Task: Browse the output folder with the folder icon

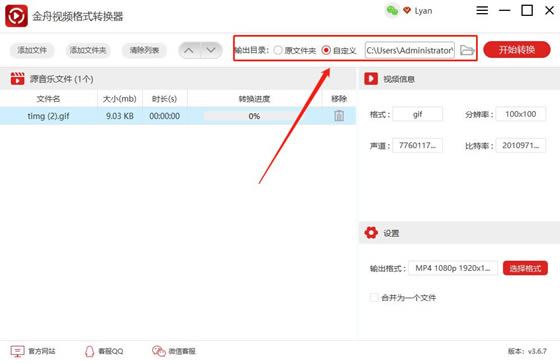Action: point(467,50)
